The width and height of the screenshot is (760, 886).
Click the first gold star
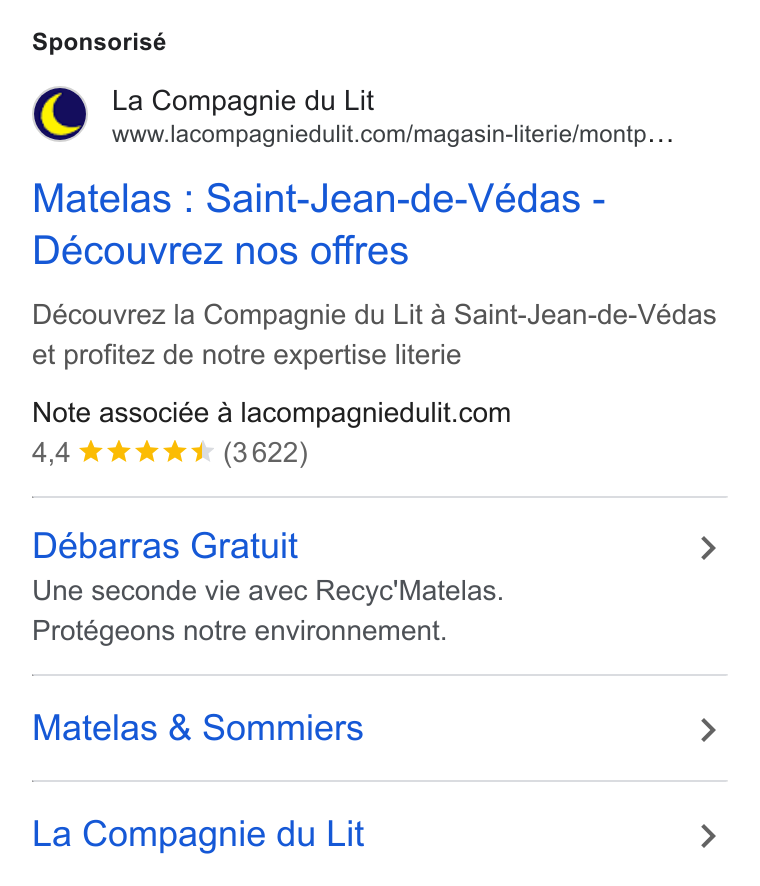click(90, 453)
